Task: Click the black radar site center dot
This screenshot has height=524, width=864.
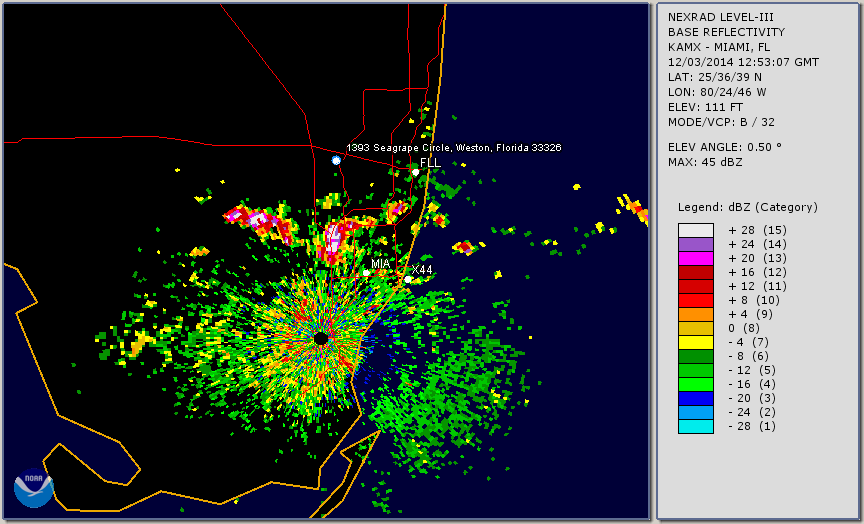Action: pos(321,338)
